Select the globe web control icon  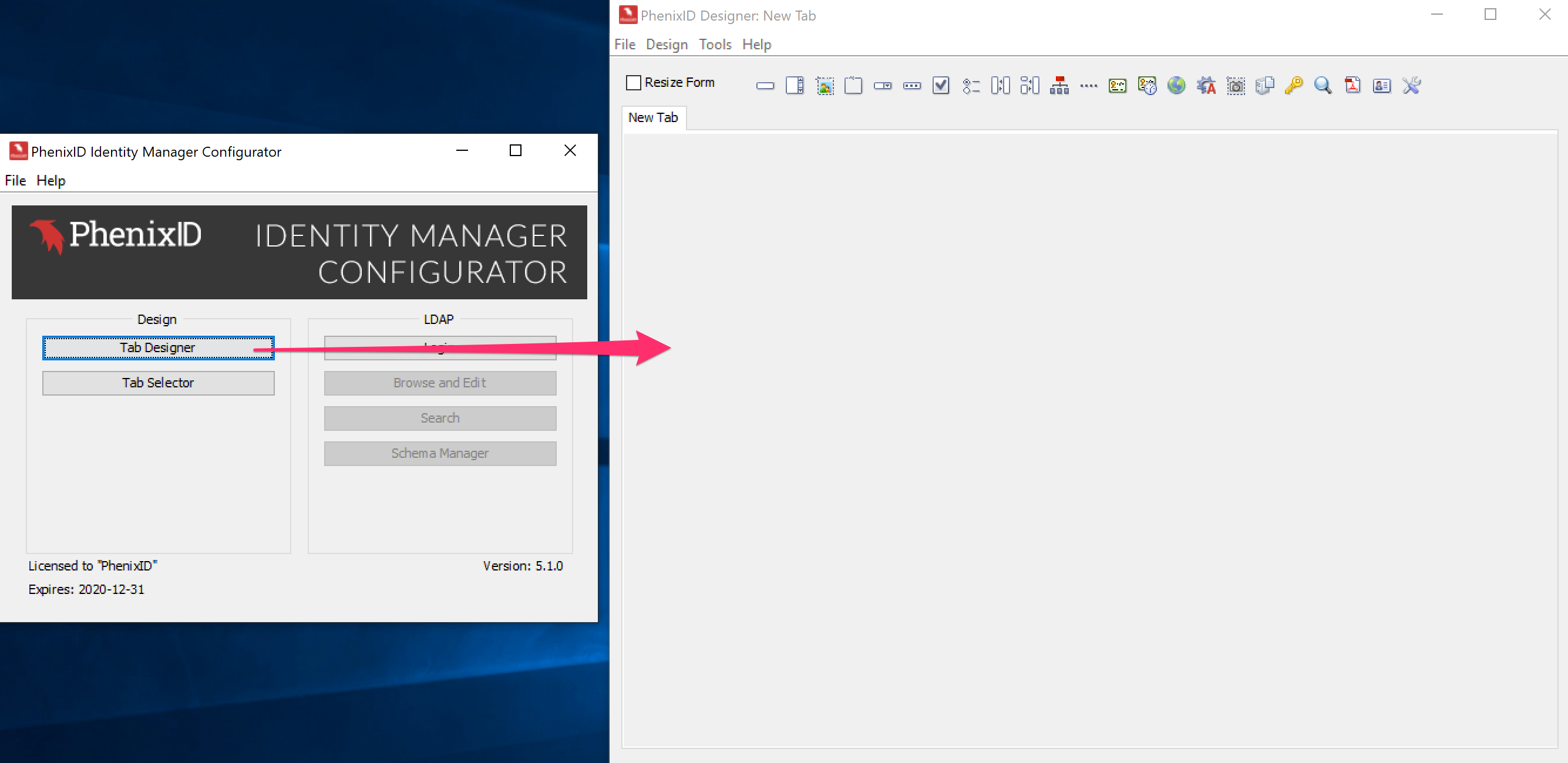tap(1176, 85)
